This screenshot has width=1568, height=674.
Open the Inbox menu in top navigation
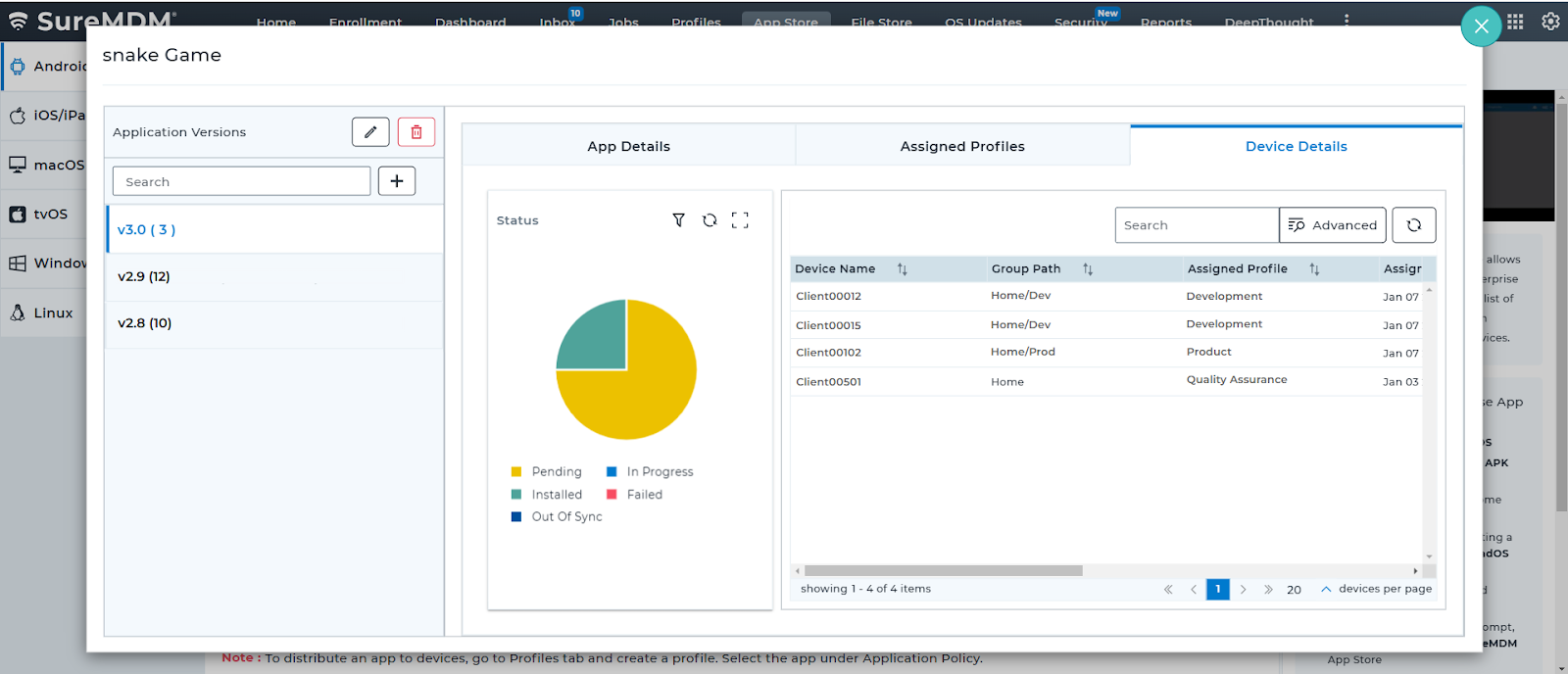[x=558, y=21]
